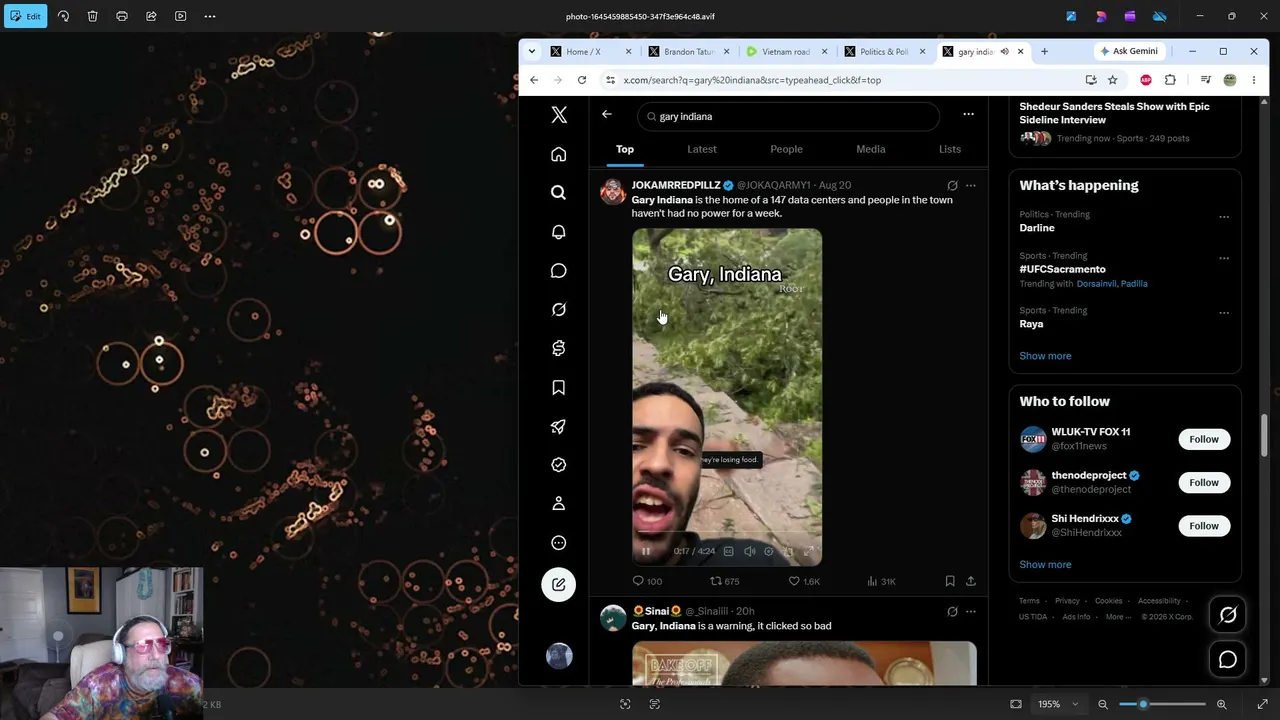Open Clipchamp icon in Photos title bar
This screenshot has height=720, width=1280.
click(x=1130, y=16)
